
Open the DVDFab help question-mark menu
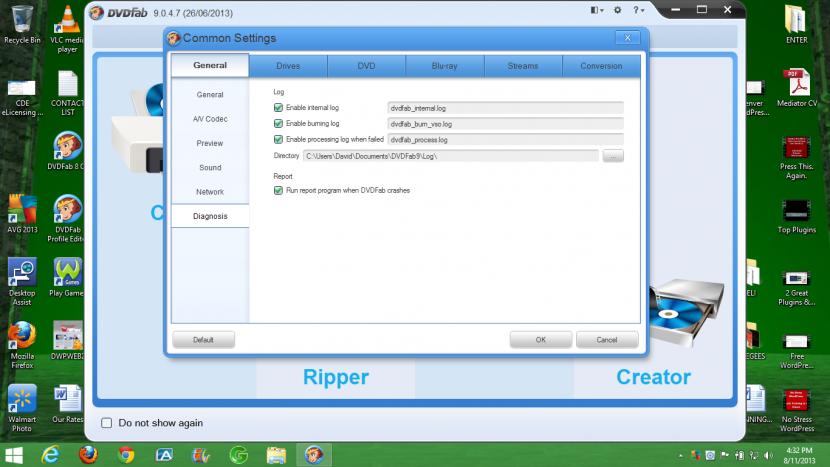coord(638,10)
